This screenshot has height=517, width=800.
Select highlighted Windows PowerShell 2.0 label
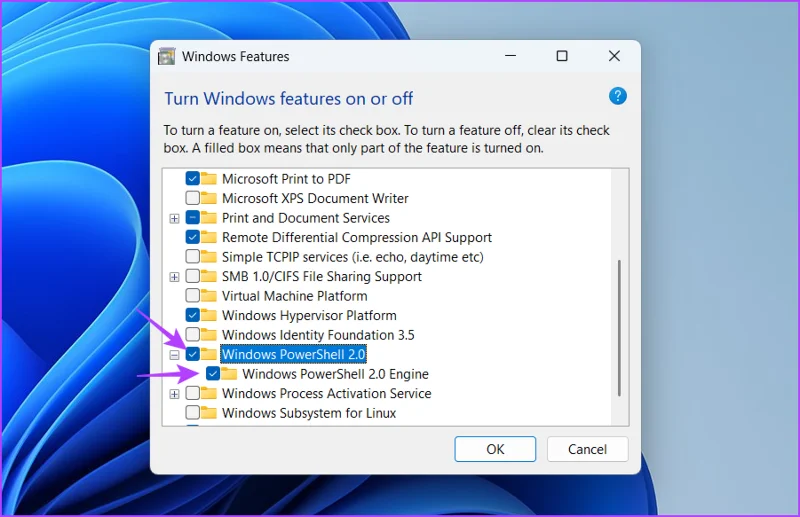pos(293,354)
